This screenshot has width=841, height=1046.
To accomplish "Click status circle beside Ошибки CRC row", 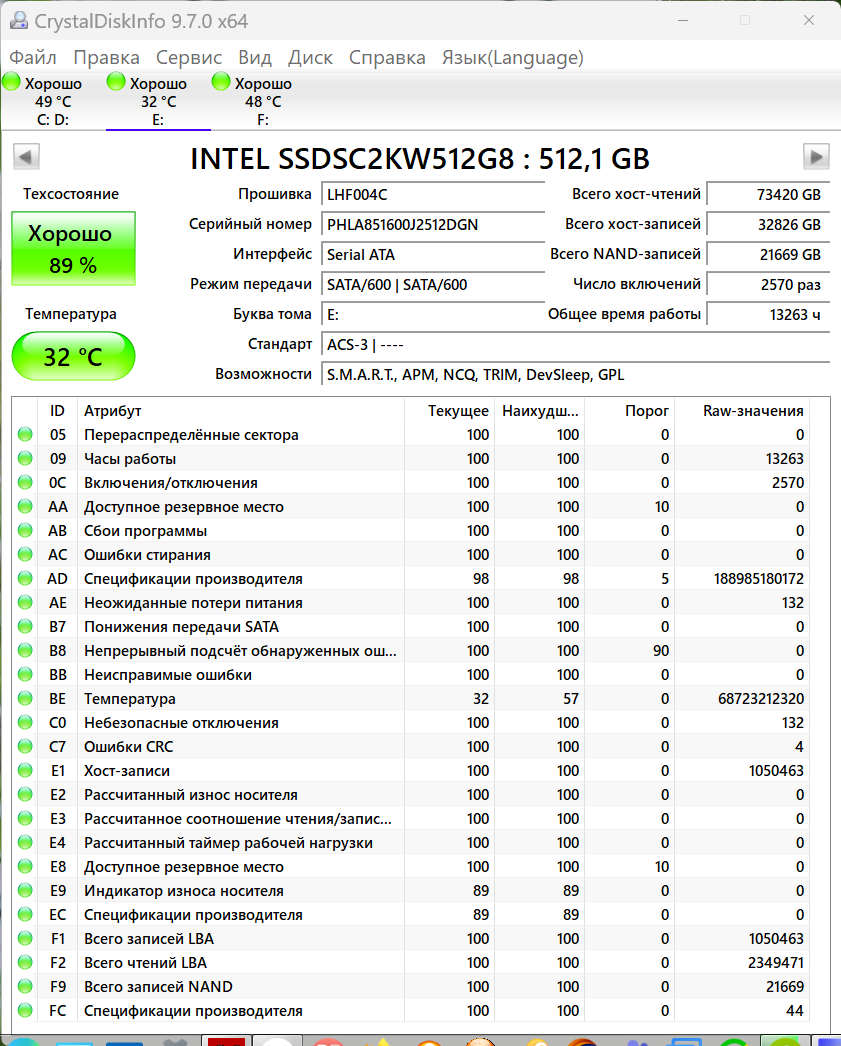I will coord(25,747).
